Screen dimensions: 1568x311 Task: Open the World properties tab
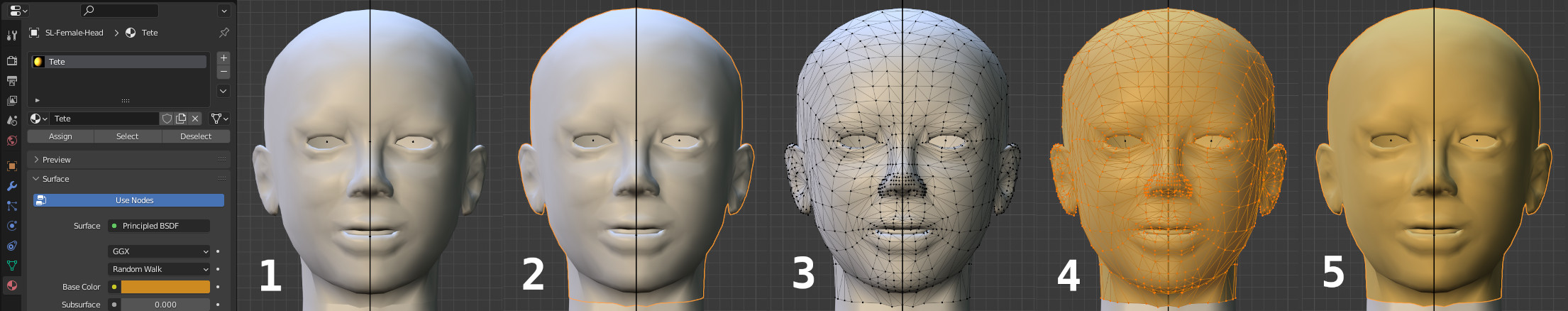(12, 141)
